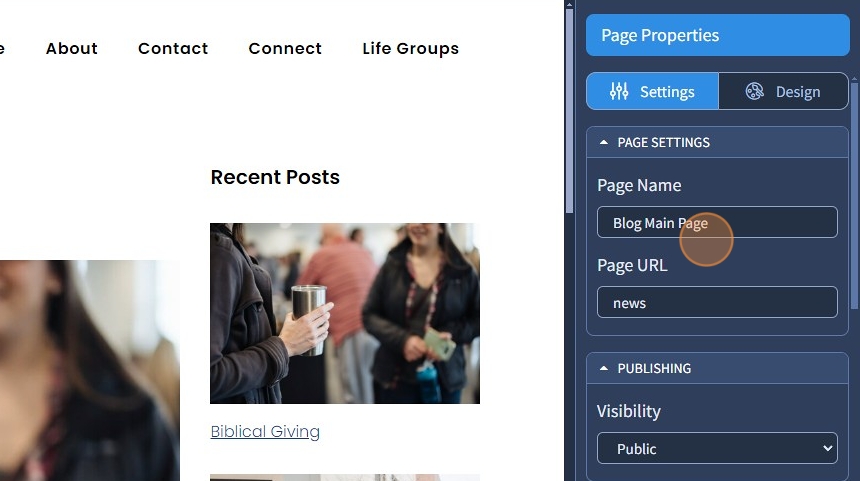Click the large blurred featured image
Viewport: 860px width, 481px height.
(89, 370)
